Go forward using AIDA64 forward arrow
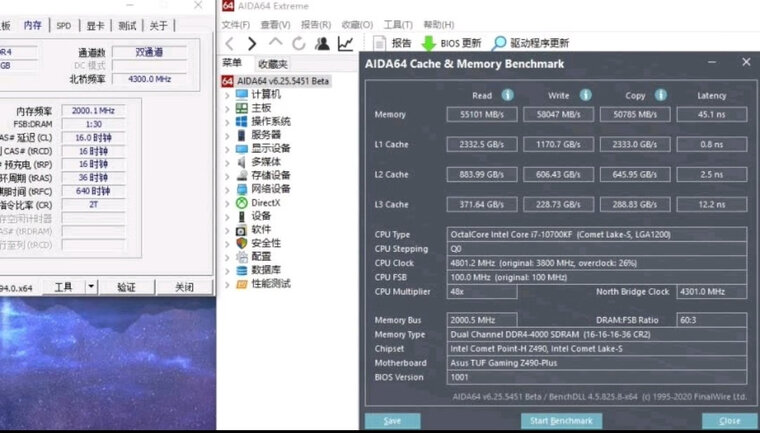760x433 pixels. pyautogui.click(x=252, y=44)
